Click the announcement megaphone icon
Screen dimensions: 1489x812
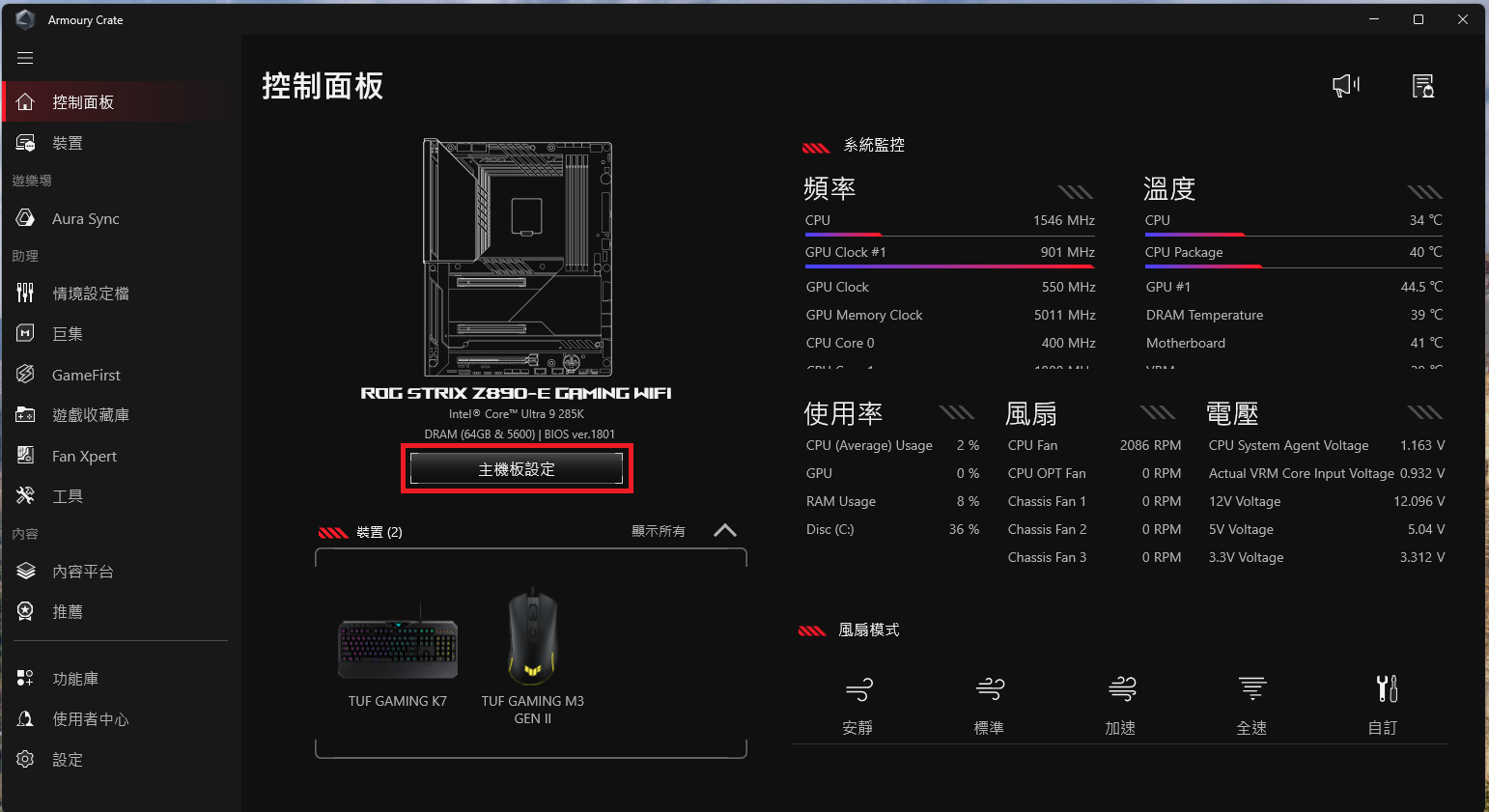pyautogui.click(x=1346, y=86)
